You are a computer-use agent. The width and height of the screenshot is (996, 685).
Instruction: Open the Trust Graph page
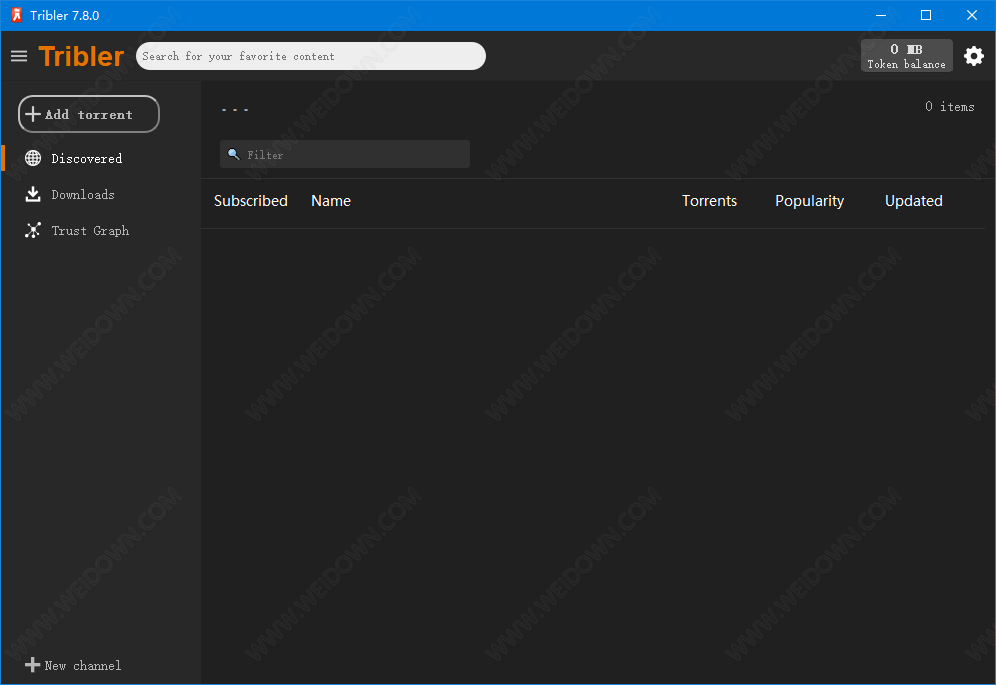(90, 231)
